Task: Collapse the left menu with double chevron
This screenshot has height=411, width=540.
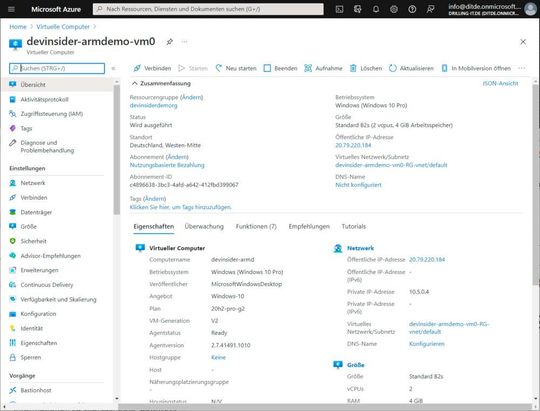Action: 113,68
